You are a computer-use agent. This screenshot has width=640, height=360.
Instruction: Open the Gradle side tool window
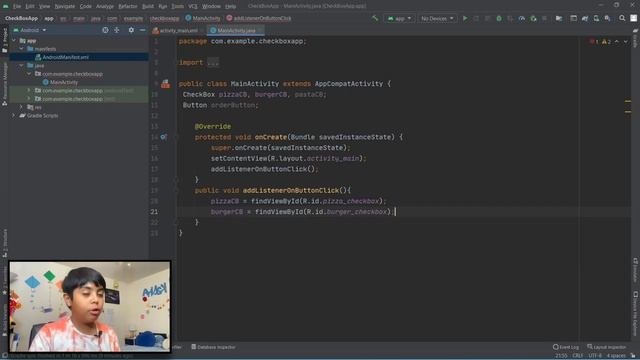636,39
